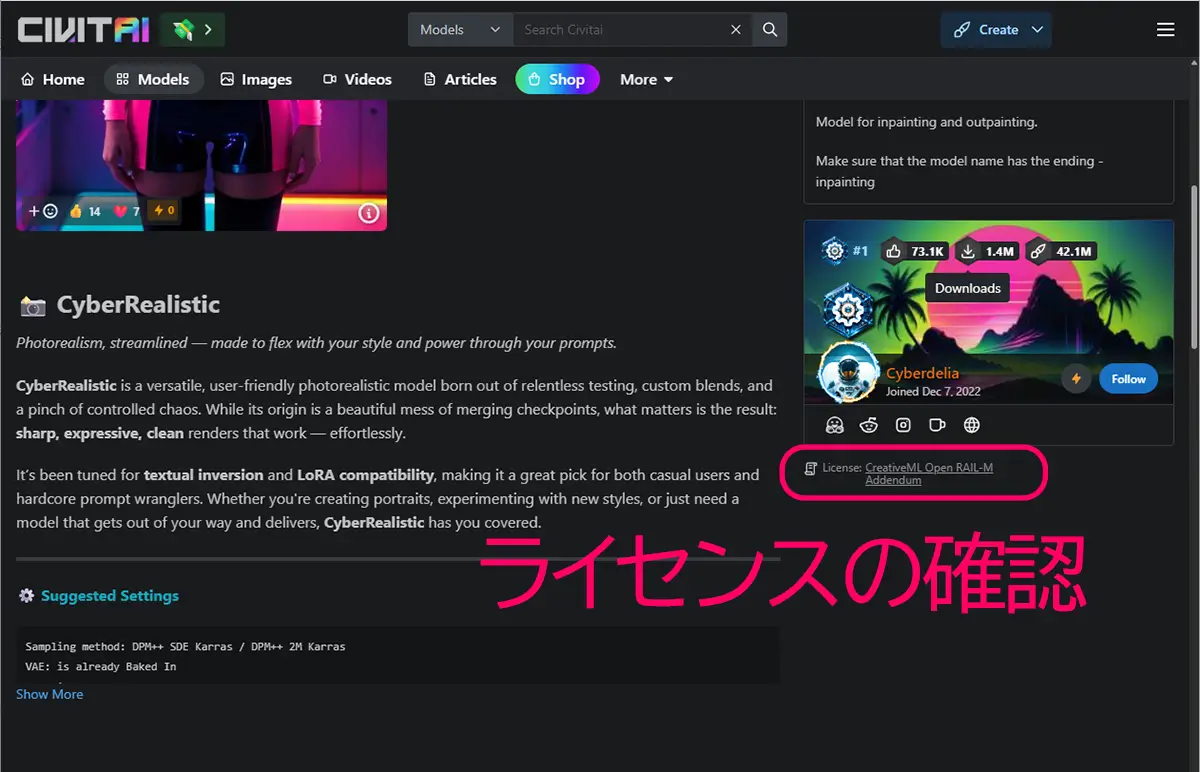The width and height of the screenshot is (1200, 772).
Task: Follow the creator Cyberdelia
Action: coord(1128,379)
